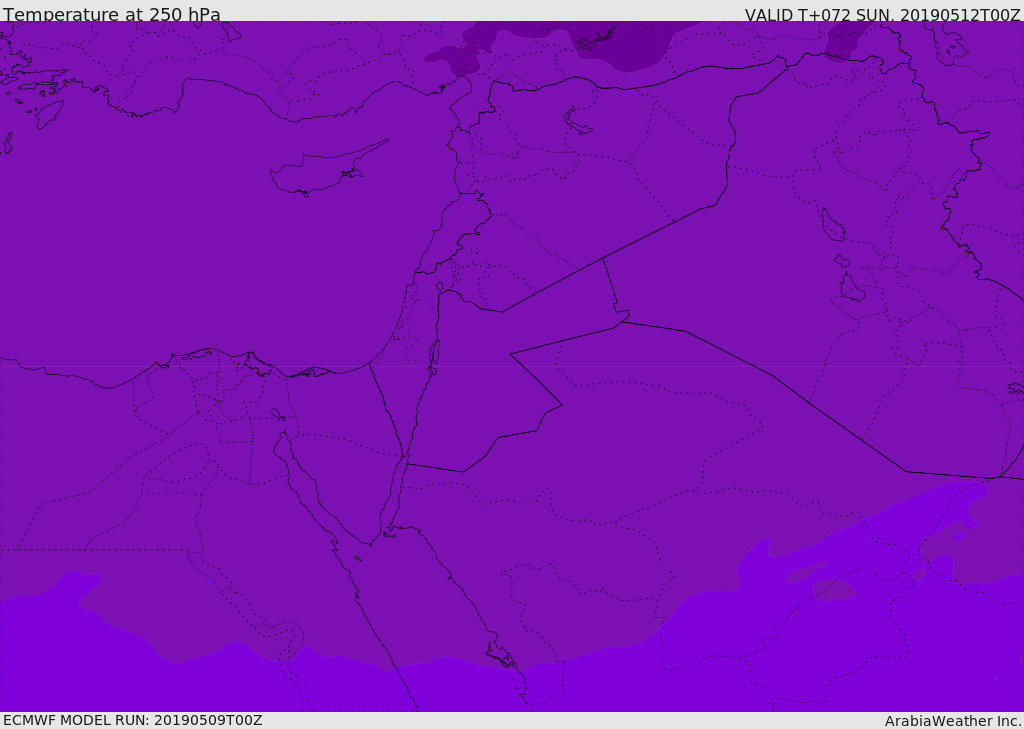Click the 'ArabiaWeather Inc' credit text
The height and width of the screenshot is (729, 1024).
(x=953, y=721)
